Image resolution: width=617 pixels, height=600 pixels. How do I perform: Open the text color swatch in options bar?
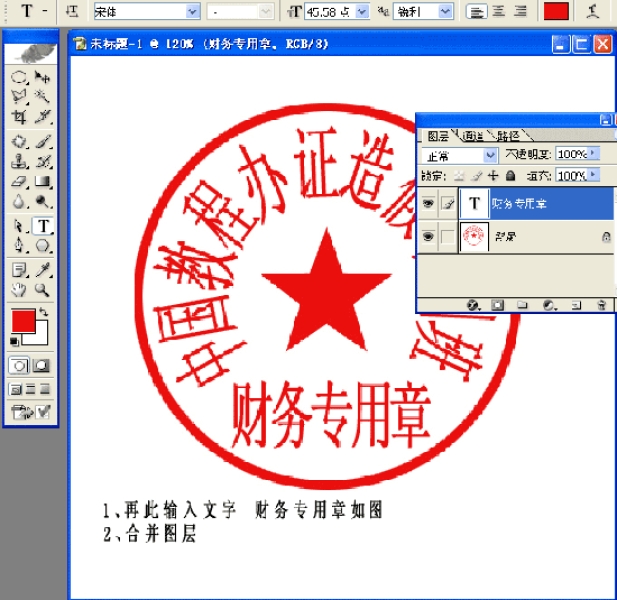pos(556,11)
